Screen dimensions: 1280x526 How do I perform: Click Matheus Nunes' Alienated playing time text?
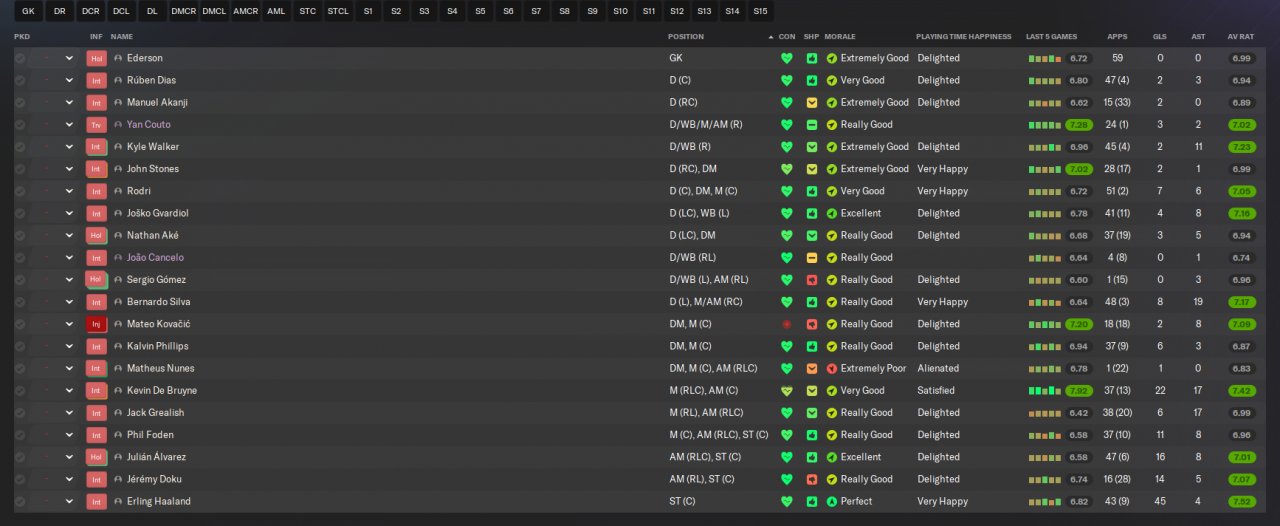coord(938,368)
